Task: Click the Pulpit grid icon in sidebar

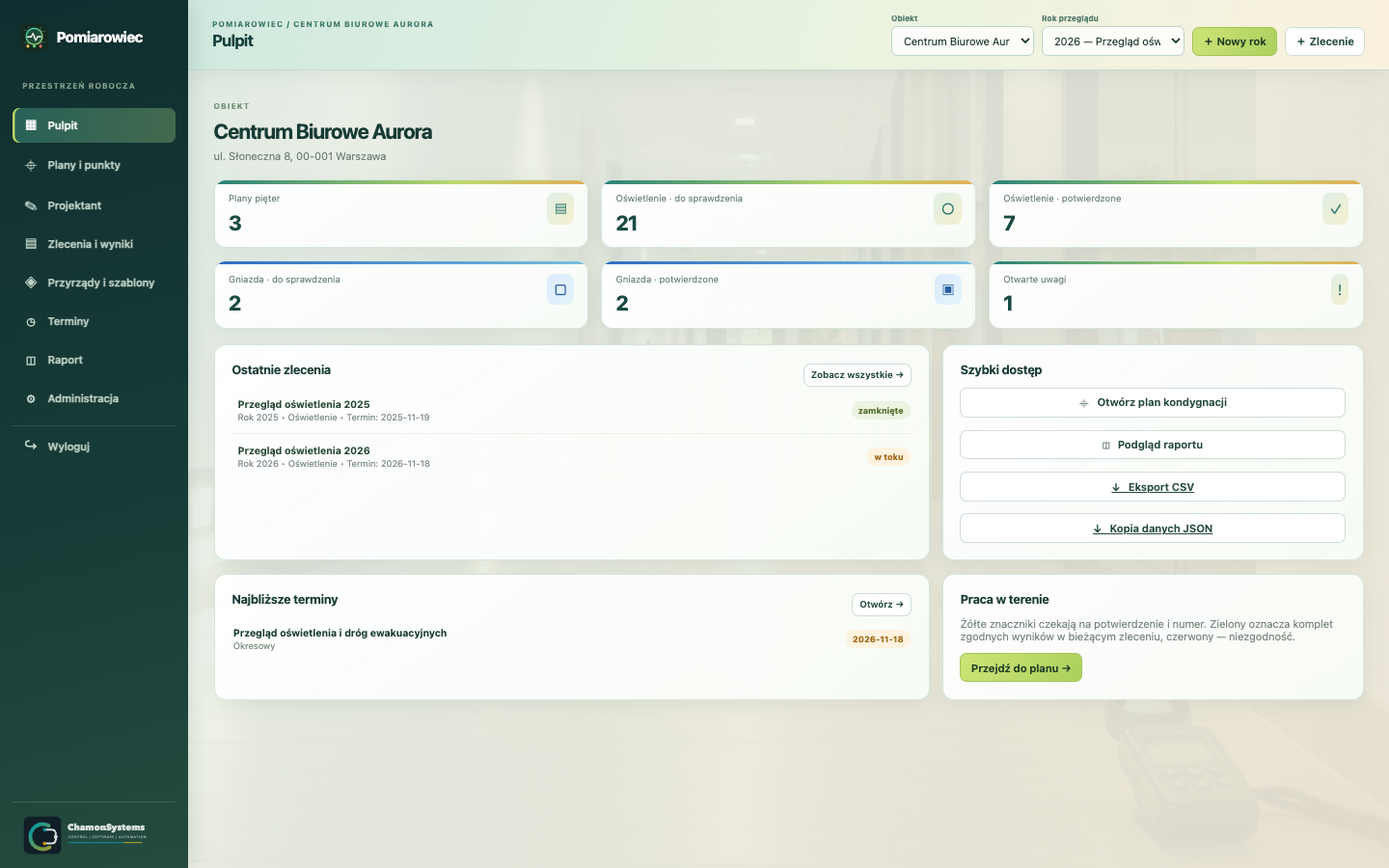Action: [x=31, y=125]
